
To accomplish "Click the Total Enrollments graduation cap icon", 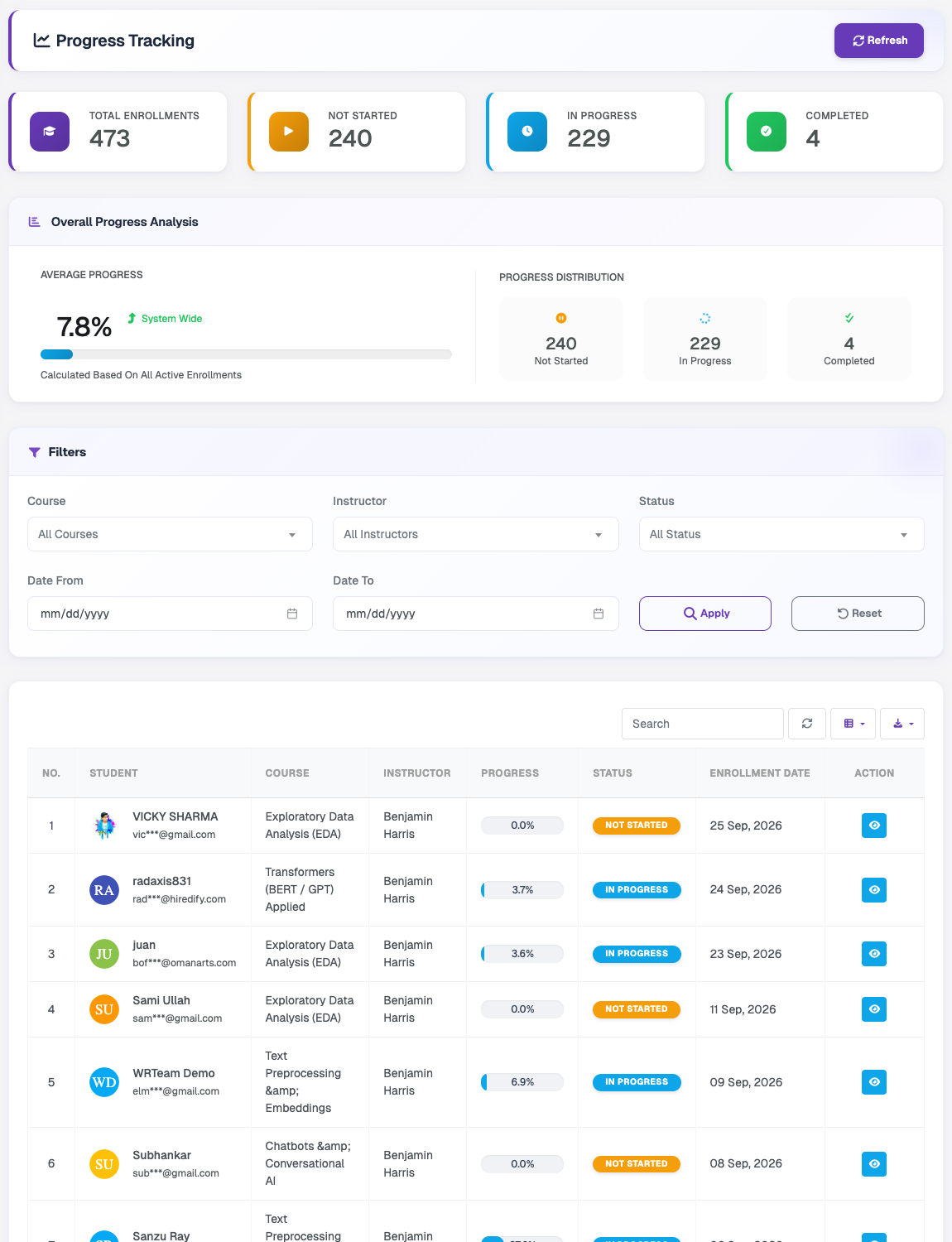I will 50,132.
